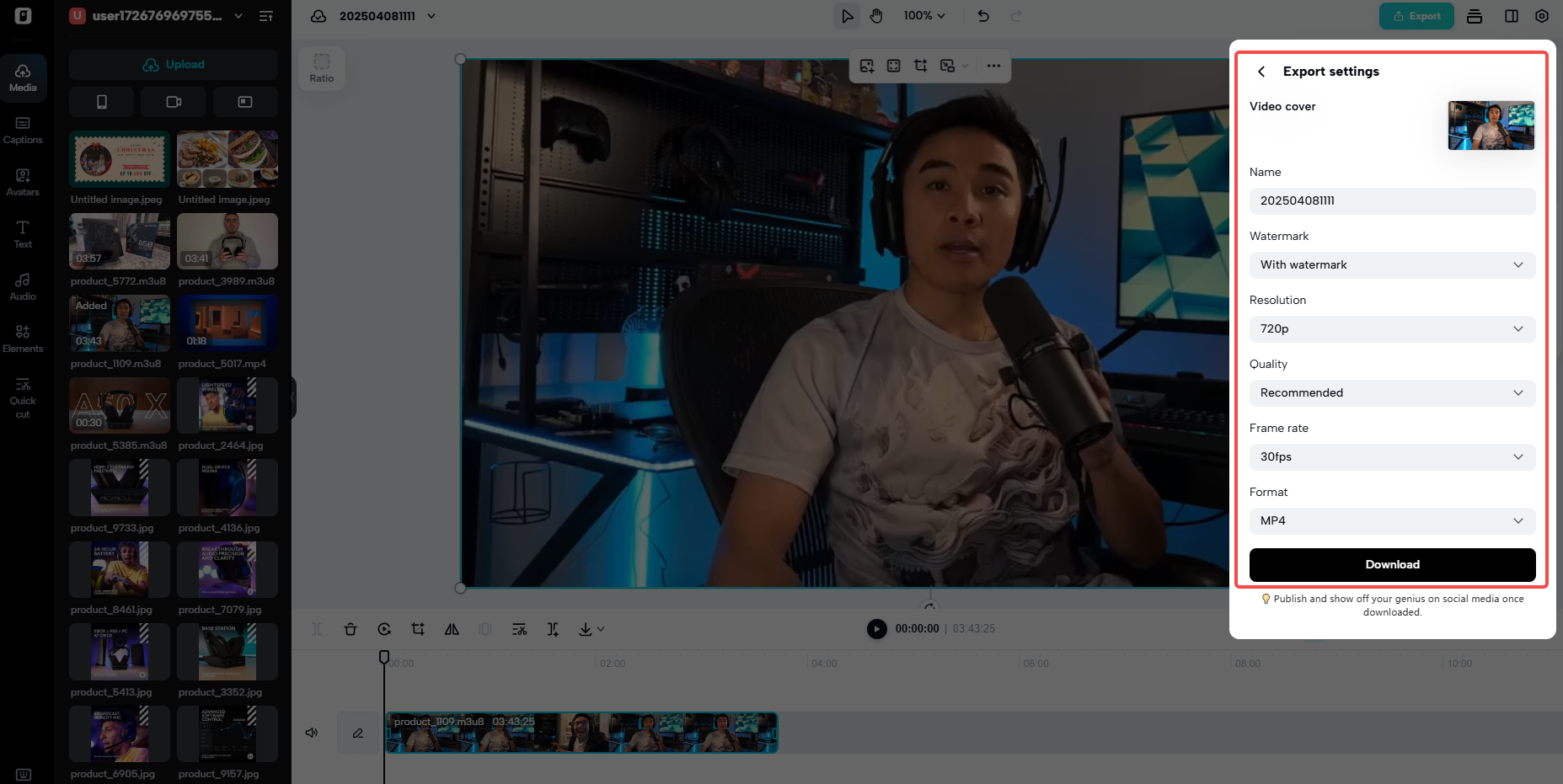Open the Captions panel

[x=23, y=130]
